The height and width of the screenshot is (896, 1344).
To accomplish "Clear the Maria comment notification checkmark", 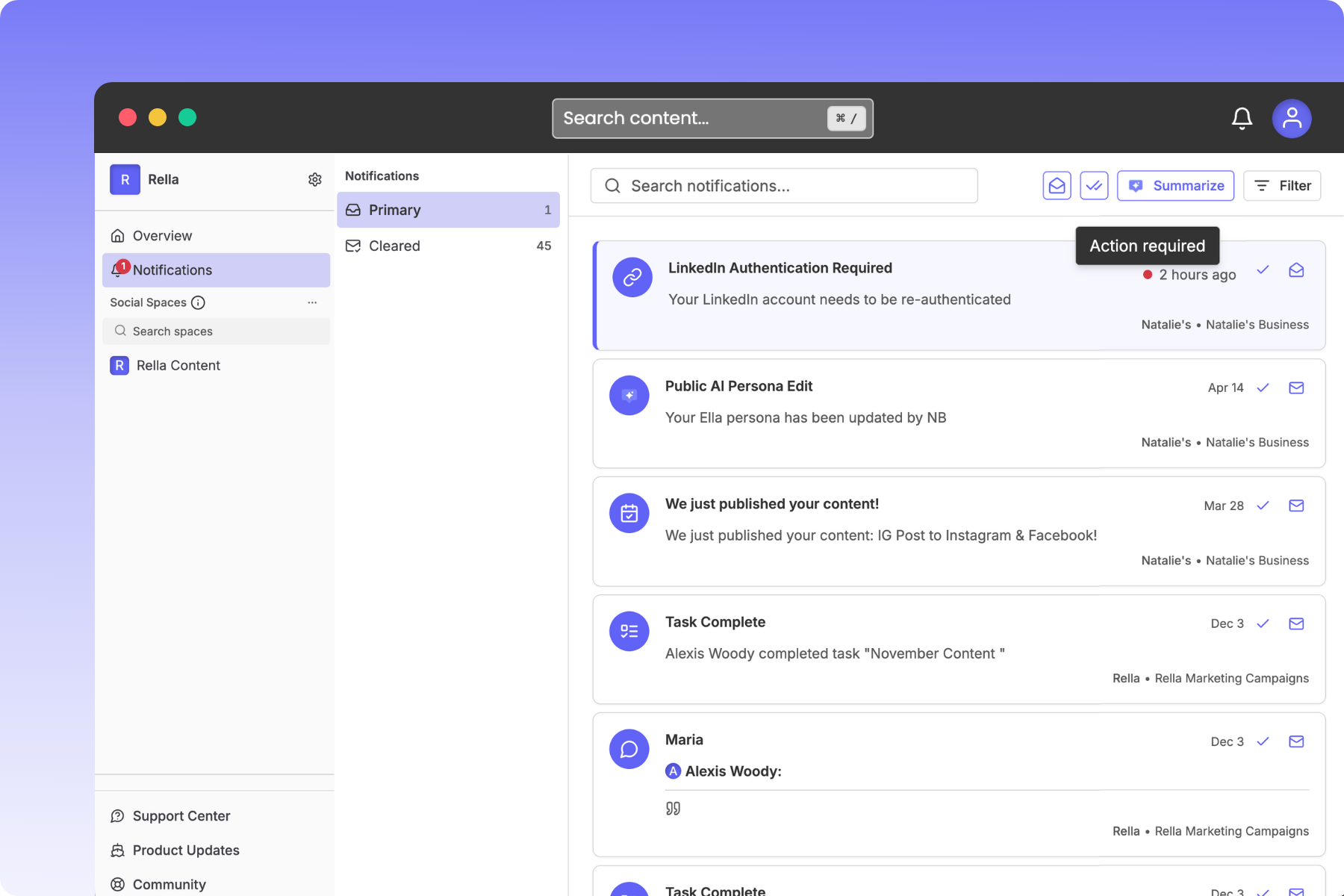I will (x=1263, y=741).
